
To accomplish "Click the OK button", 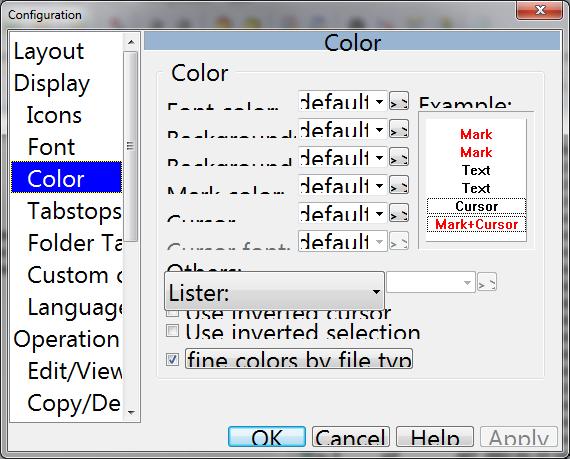I will pyautogui.click(x=267, y=436).
